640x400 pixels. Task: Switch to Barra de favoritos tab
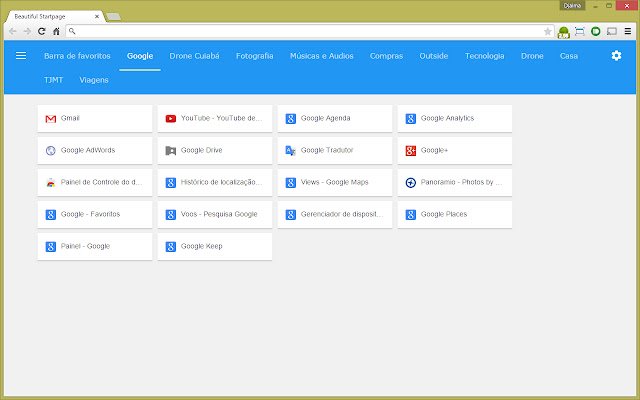[77, 56]
